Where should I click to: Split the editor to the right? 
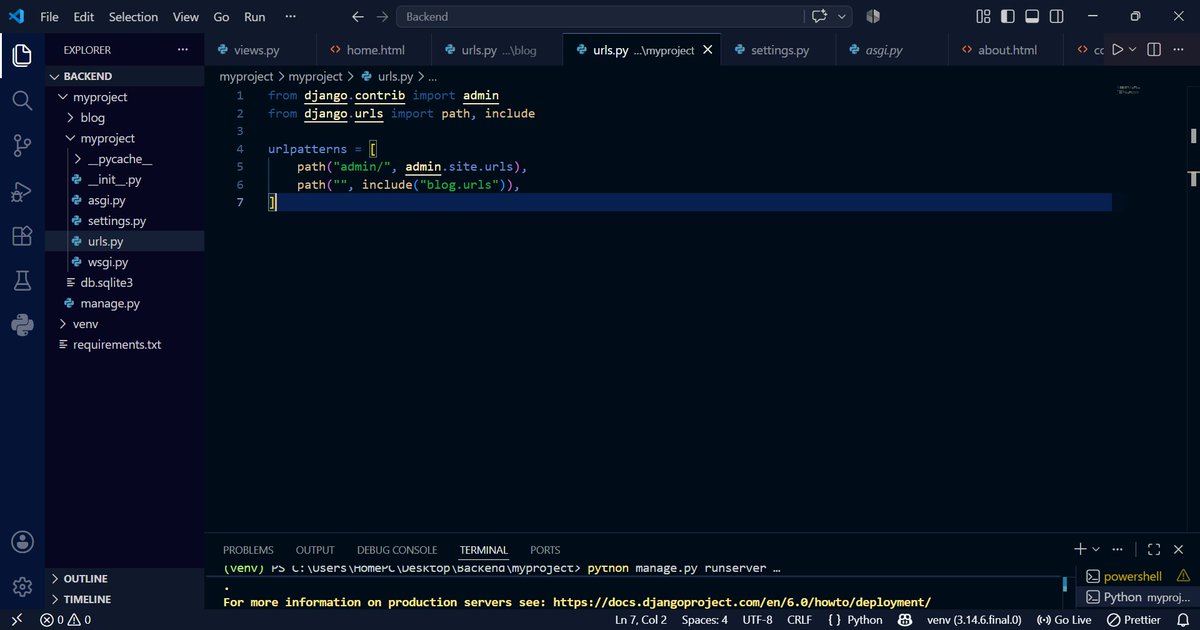tap(1154, 50)
